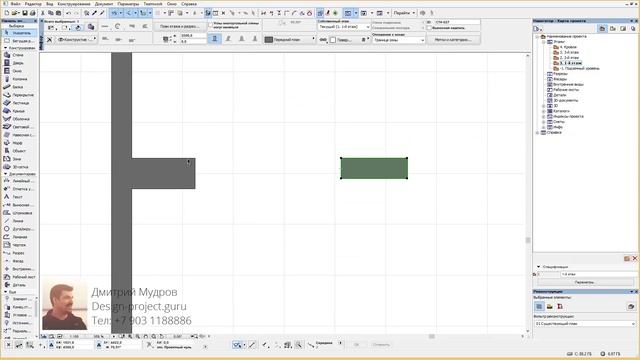640x360 pixels.
Task: Click the План этажа и разрез button
Action: (x=180, y=26)
